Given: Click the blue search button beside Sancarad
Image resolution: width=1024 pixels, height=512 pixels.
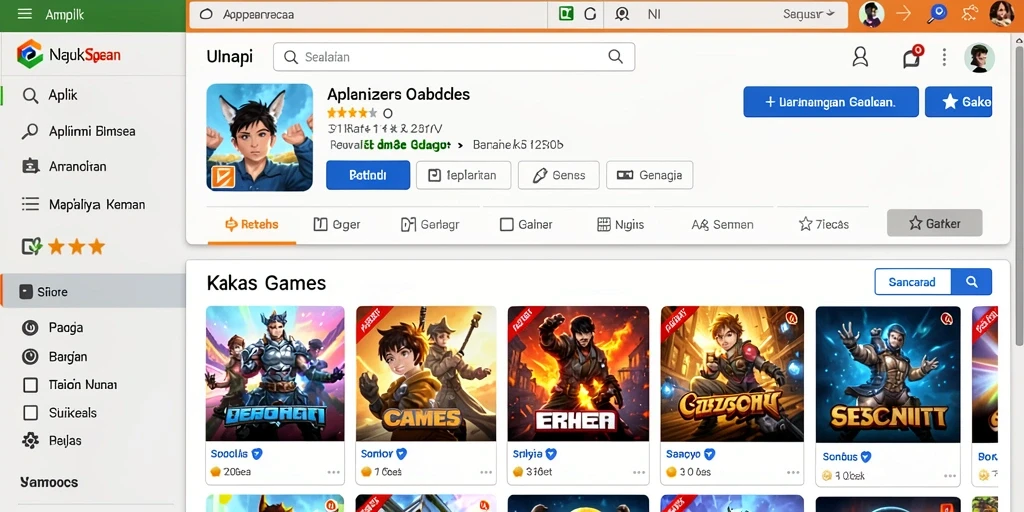Looking at the screenshot, I should coord(972,282).
